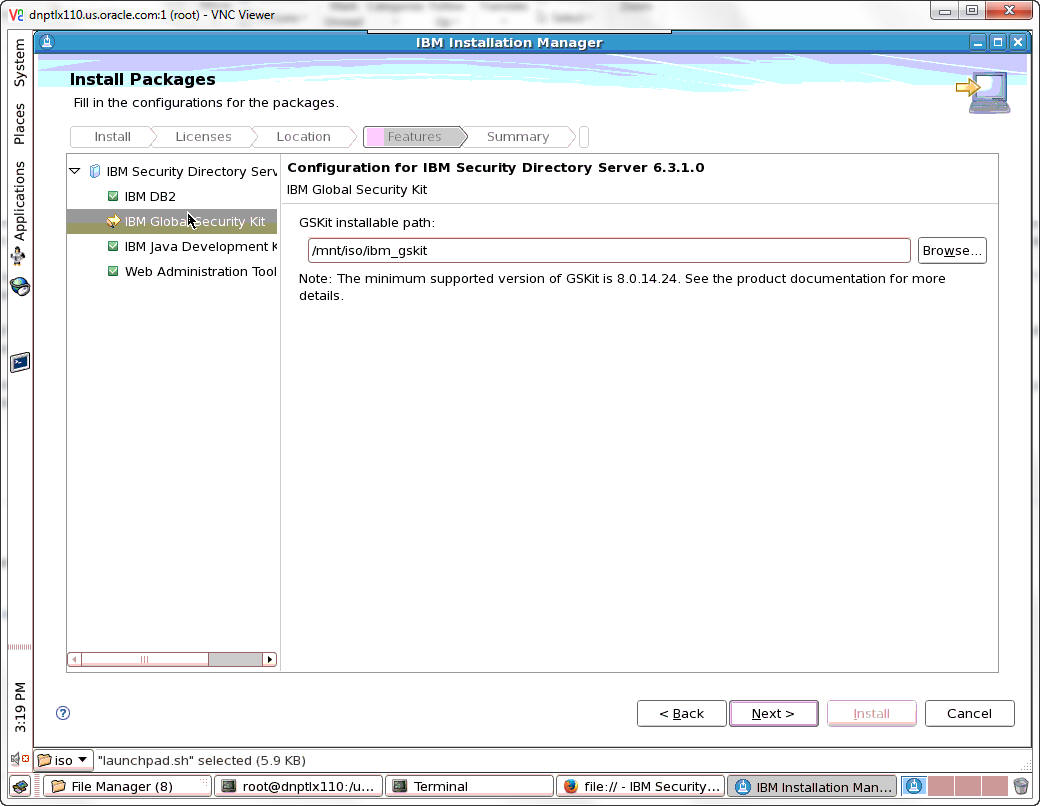The width and height of the screenshot is (1040, 806).
Task: Click the trash icon in the taskbar
Action: pyautogui.click(x=1021, y=787)
